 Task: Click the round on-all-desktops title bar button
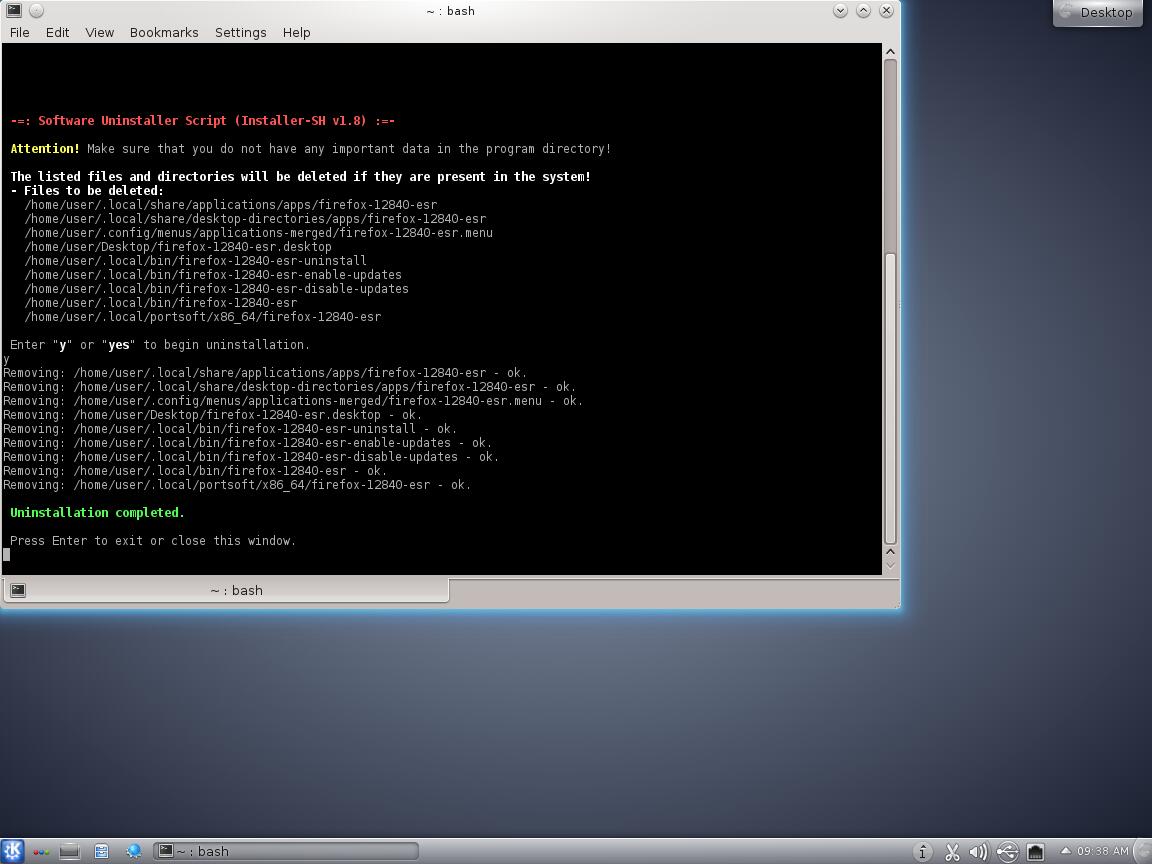(36, 10)
